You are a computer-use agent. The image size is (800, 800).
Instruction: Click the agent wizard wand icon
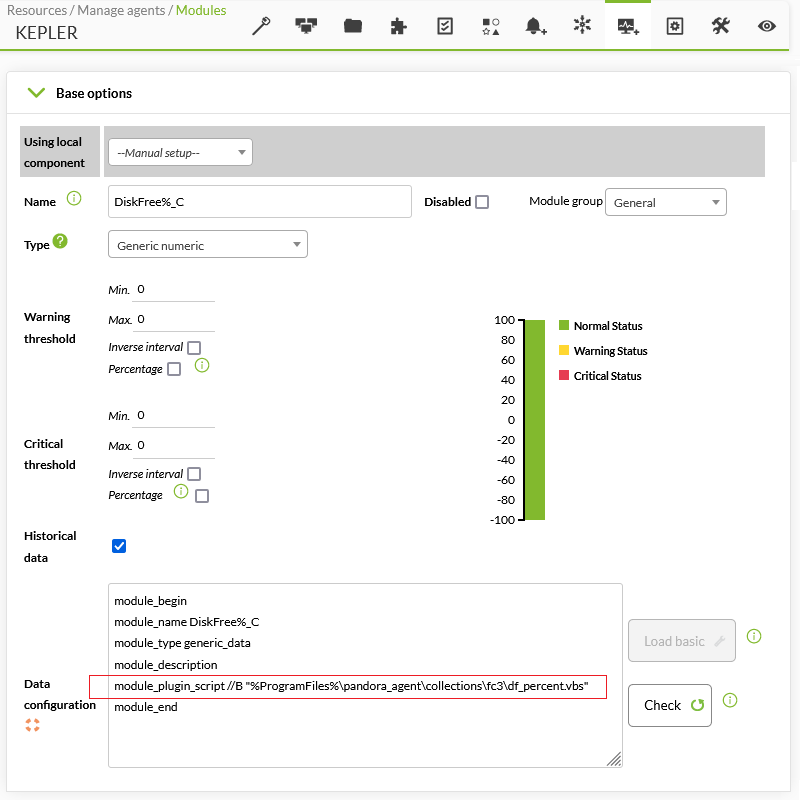[x=261, y=26]
